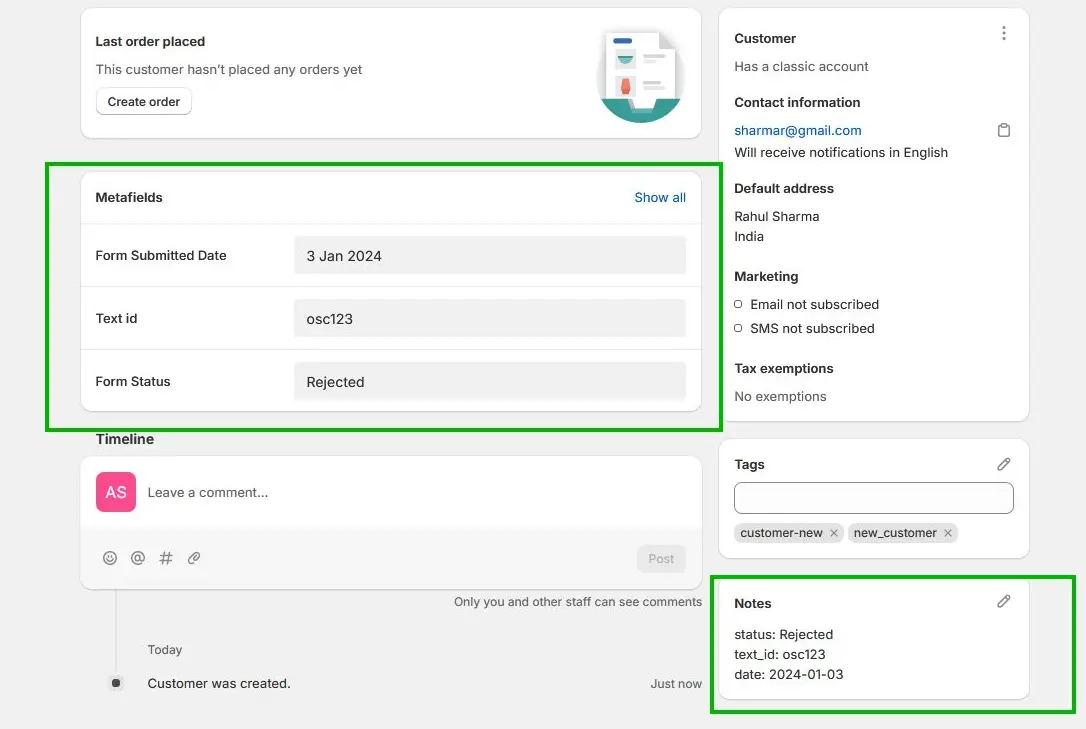Click the AS staff avatar
Screen dimensions: 1086x729
pyautogui.click(x=116, y=492)
